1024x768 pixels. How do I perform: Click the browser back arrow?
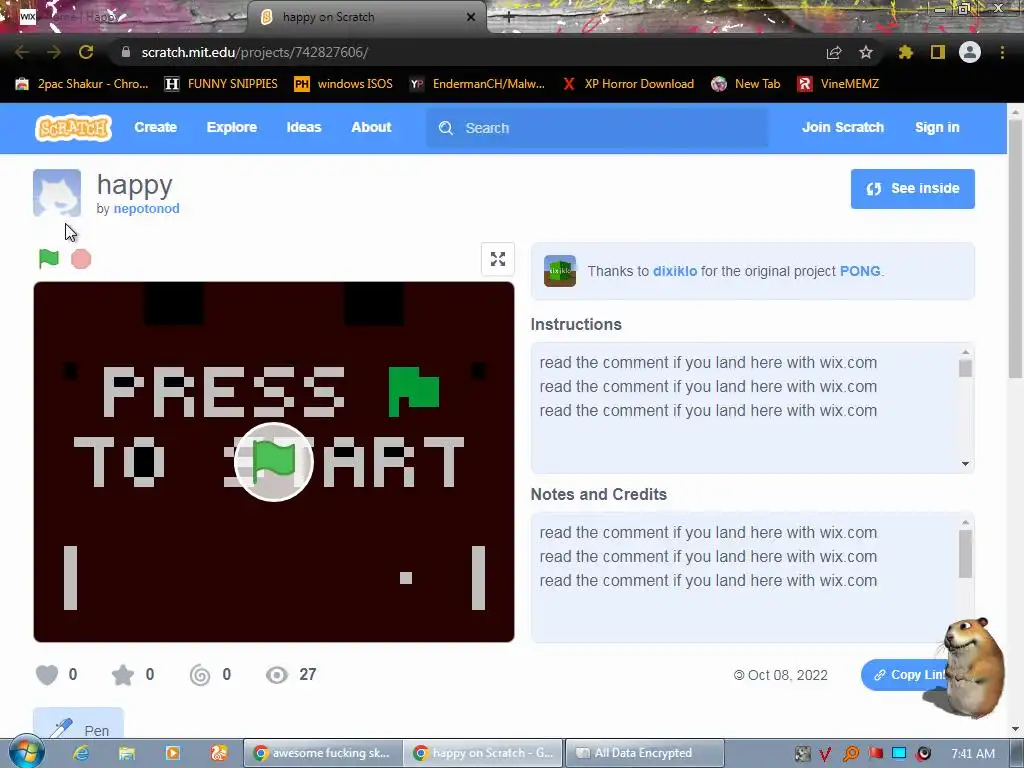[x=22, y=52]
